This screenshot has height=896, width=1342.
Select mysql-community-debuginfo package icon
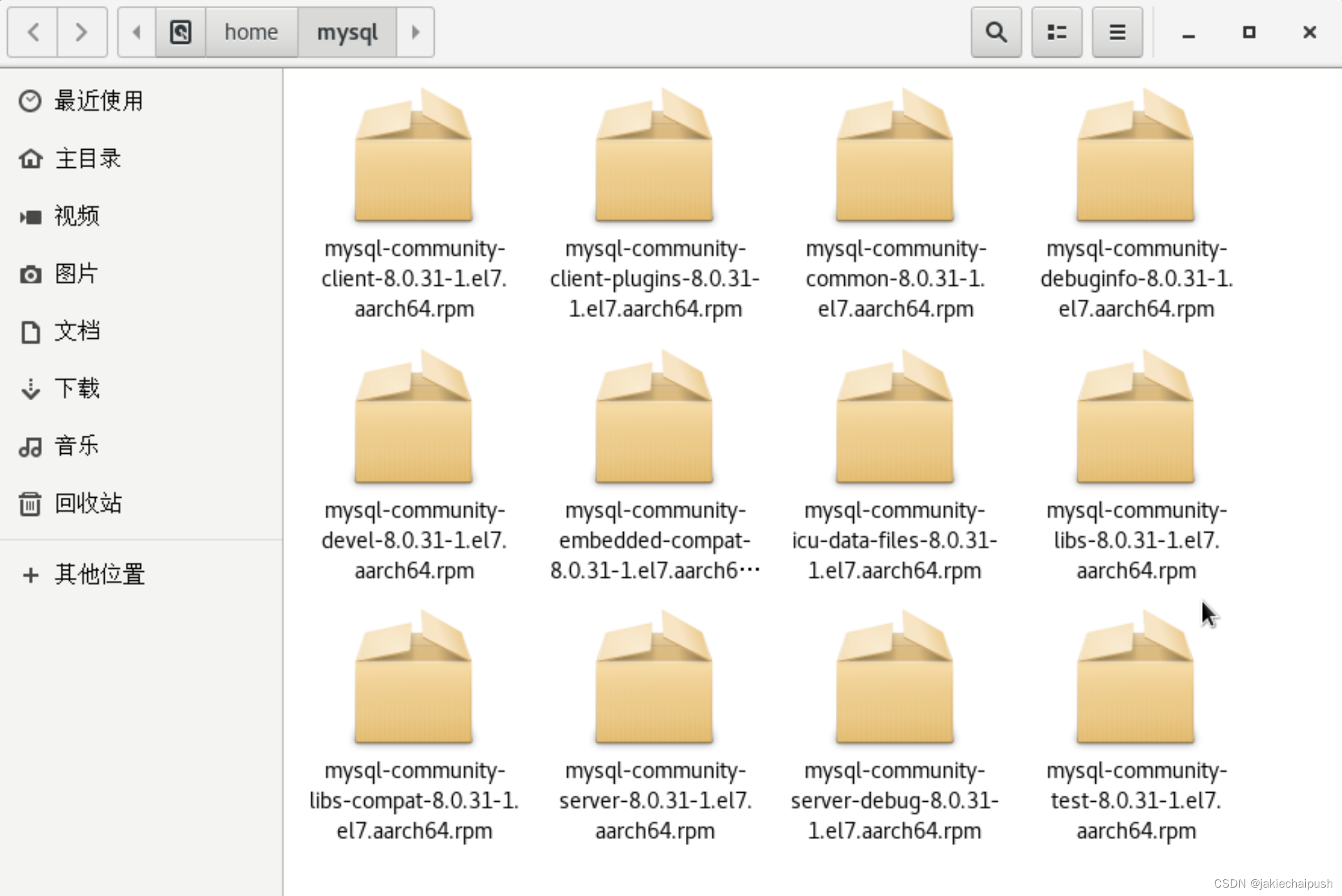click(x=1135, y=156)
